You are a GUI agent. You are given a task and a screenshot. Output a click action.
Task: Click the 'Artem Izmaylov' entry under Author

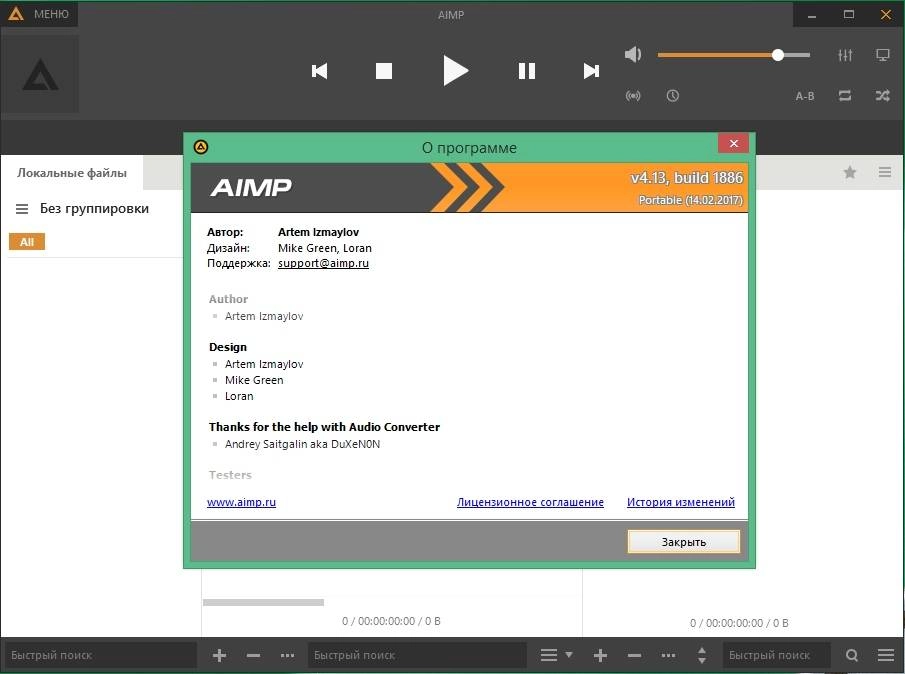(x=264, y=316)
